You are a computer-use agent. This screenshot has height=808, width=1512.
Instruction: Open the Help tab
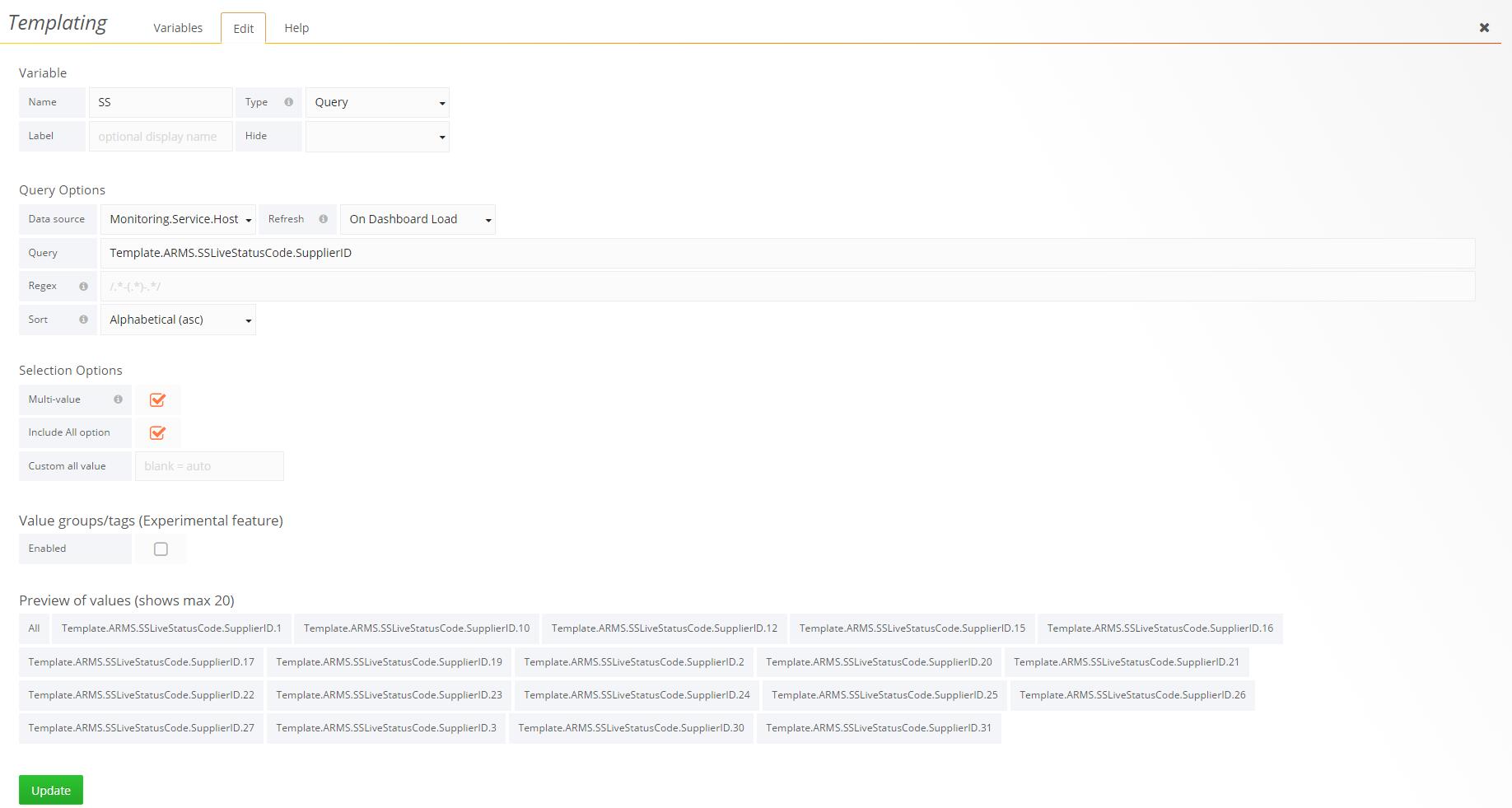tap(296, 28)
